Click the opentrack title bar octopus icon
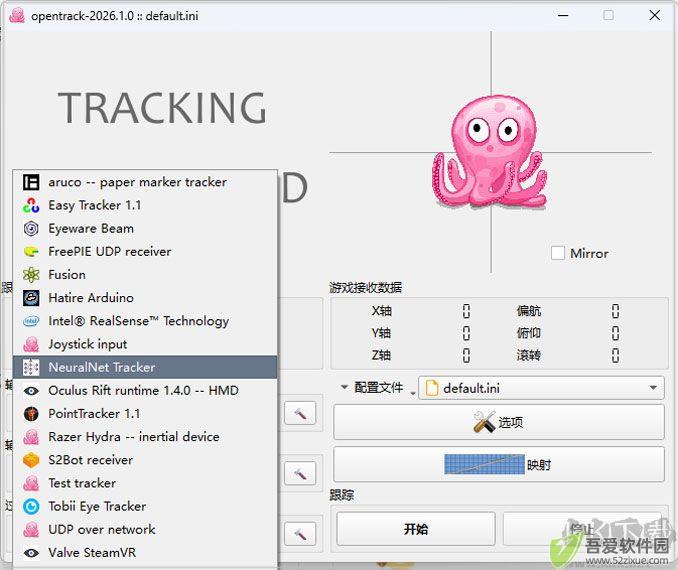Viewport: 678px width, 570px height. (17, 16)
